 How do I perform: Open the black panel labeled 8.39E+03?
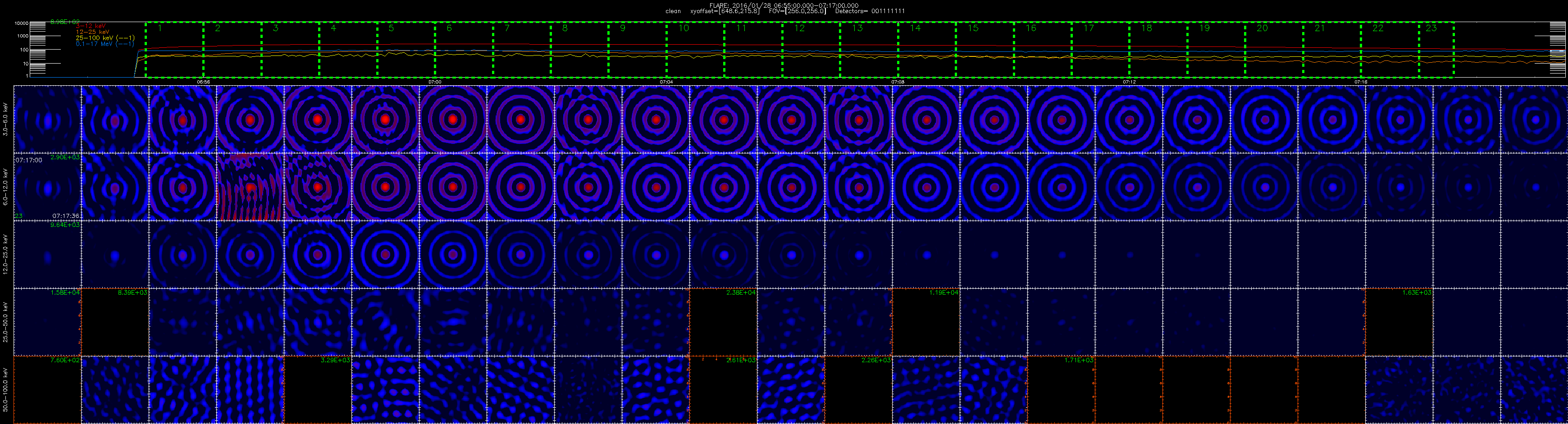point(115,322)
